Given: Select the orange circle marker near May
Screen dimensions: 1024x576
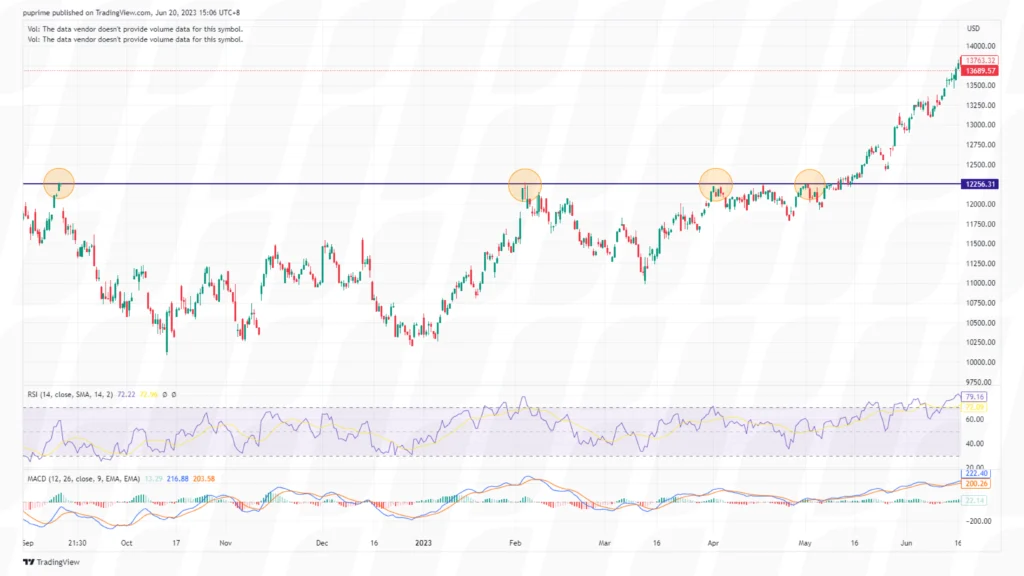Looking at the screenshot, I should pos(811,184).
